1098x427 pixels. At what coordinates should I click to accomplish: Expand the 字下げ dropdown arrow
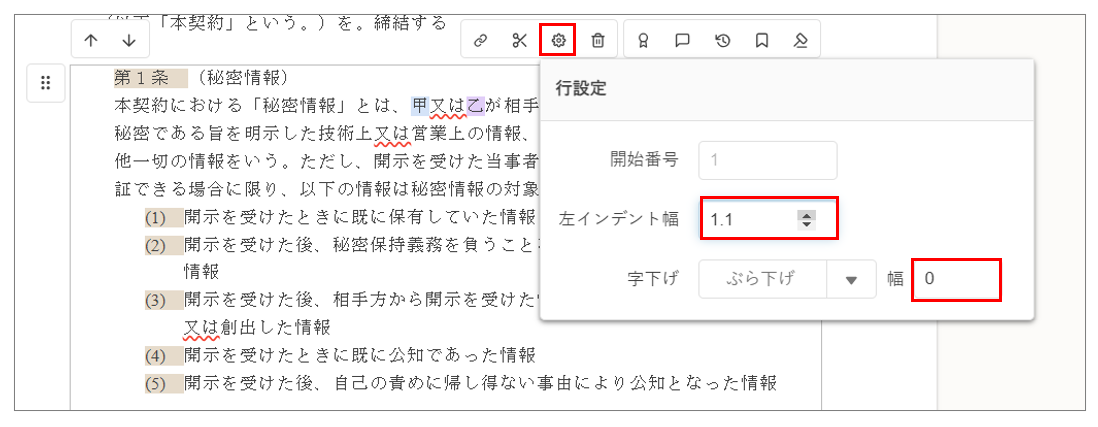[851, 280]
